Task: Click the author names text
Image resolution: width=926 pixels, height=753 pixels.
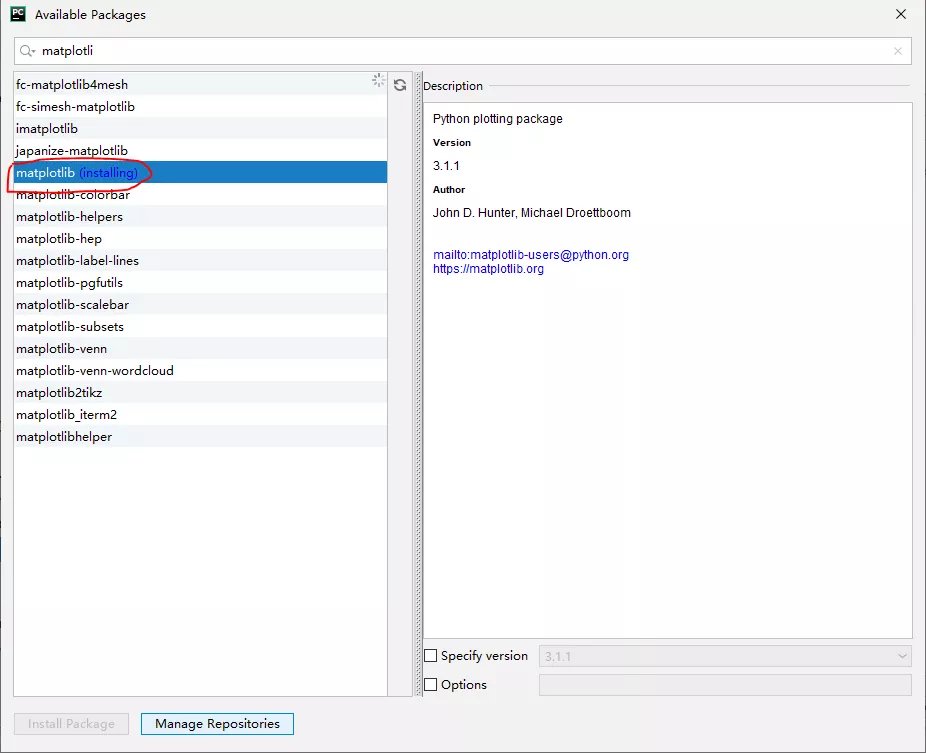Action: (x=532, y=213)
